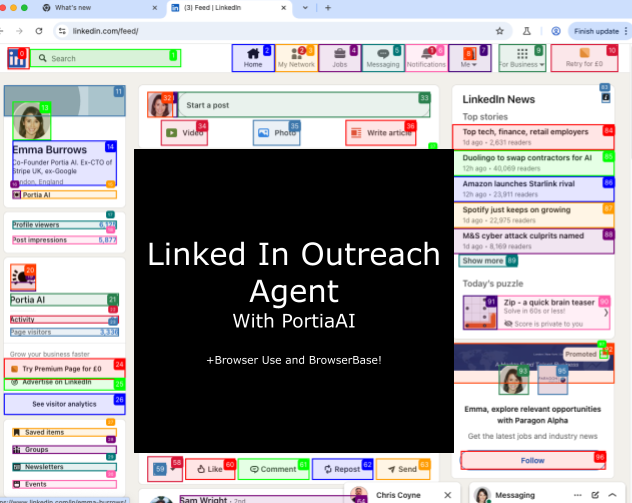Image resolution: width=632 pixels, height=503 pixels.
Task: Open My Network page
Action: 296,58
